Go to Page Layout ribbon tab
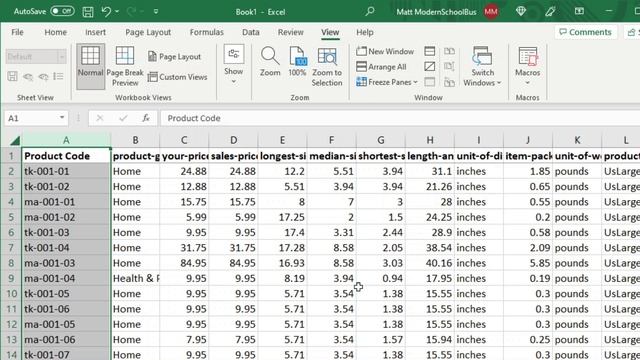This screenshot has width=640, height=360. tap(148, 32)
